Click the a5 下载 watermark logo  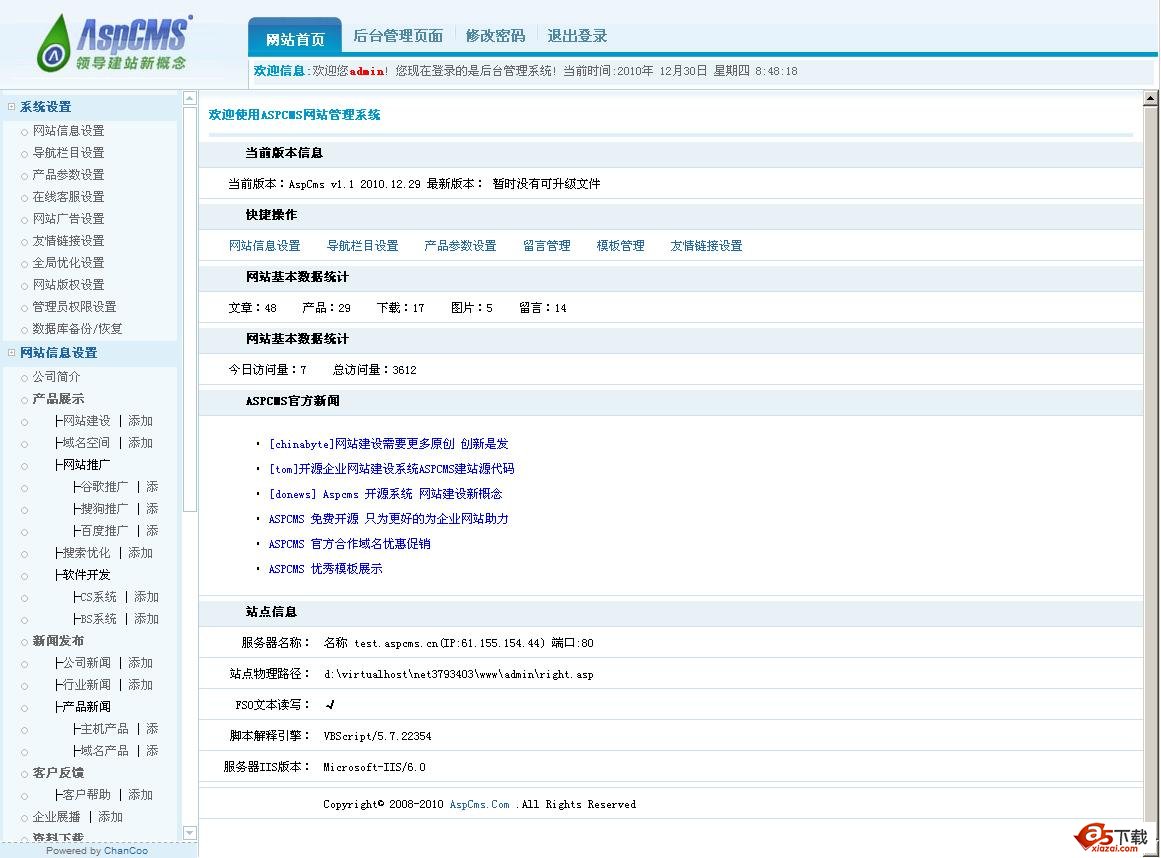[1111, 837]
